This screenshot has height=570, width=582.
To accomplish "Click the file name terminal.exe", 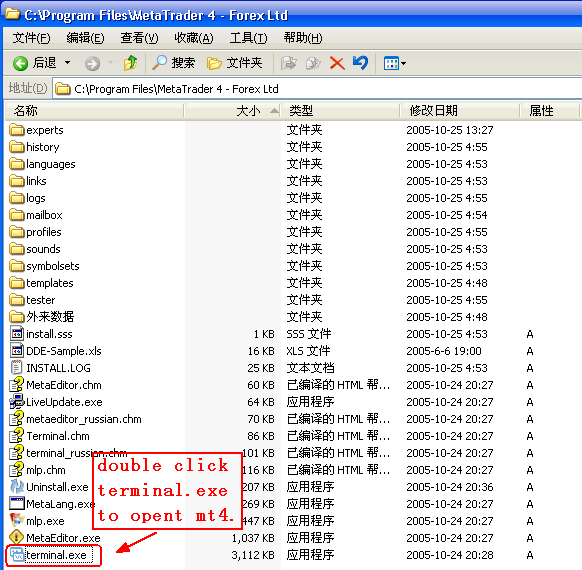I will pos(56,555).
